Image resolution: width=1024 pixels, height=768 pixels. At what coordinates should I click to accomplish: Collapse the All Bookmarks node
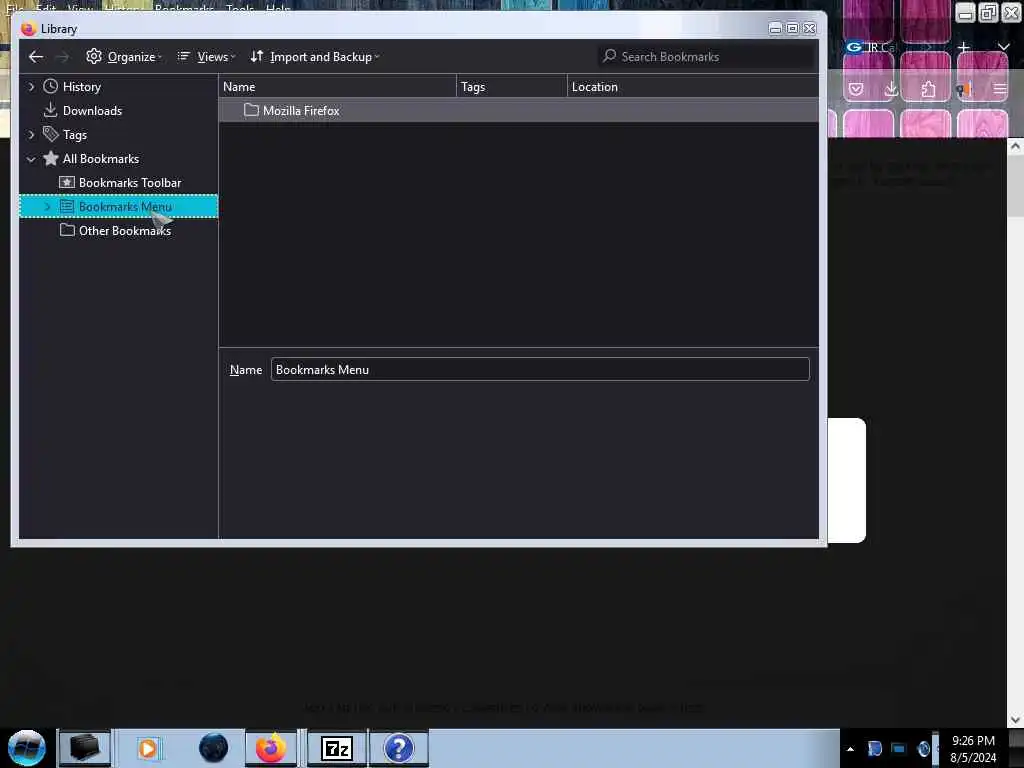[x=31, y=159]
